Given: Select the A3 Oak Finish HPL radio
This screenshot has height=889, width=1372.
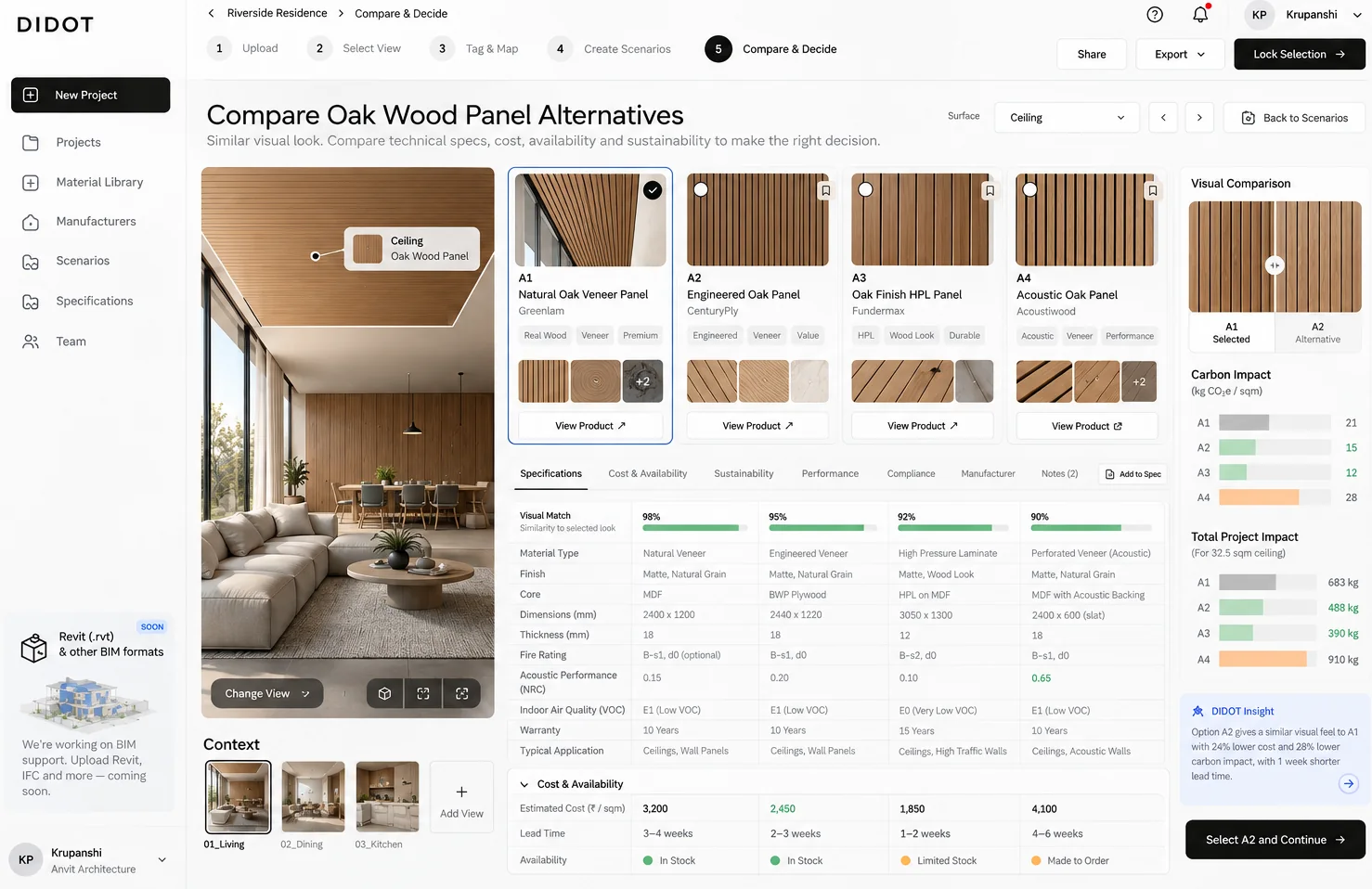Looking at the screenshot, I should (865, 189).
